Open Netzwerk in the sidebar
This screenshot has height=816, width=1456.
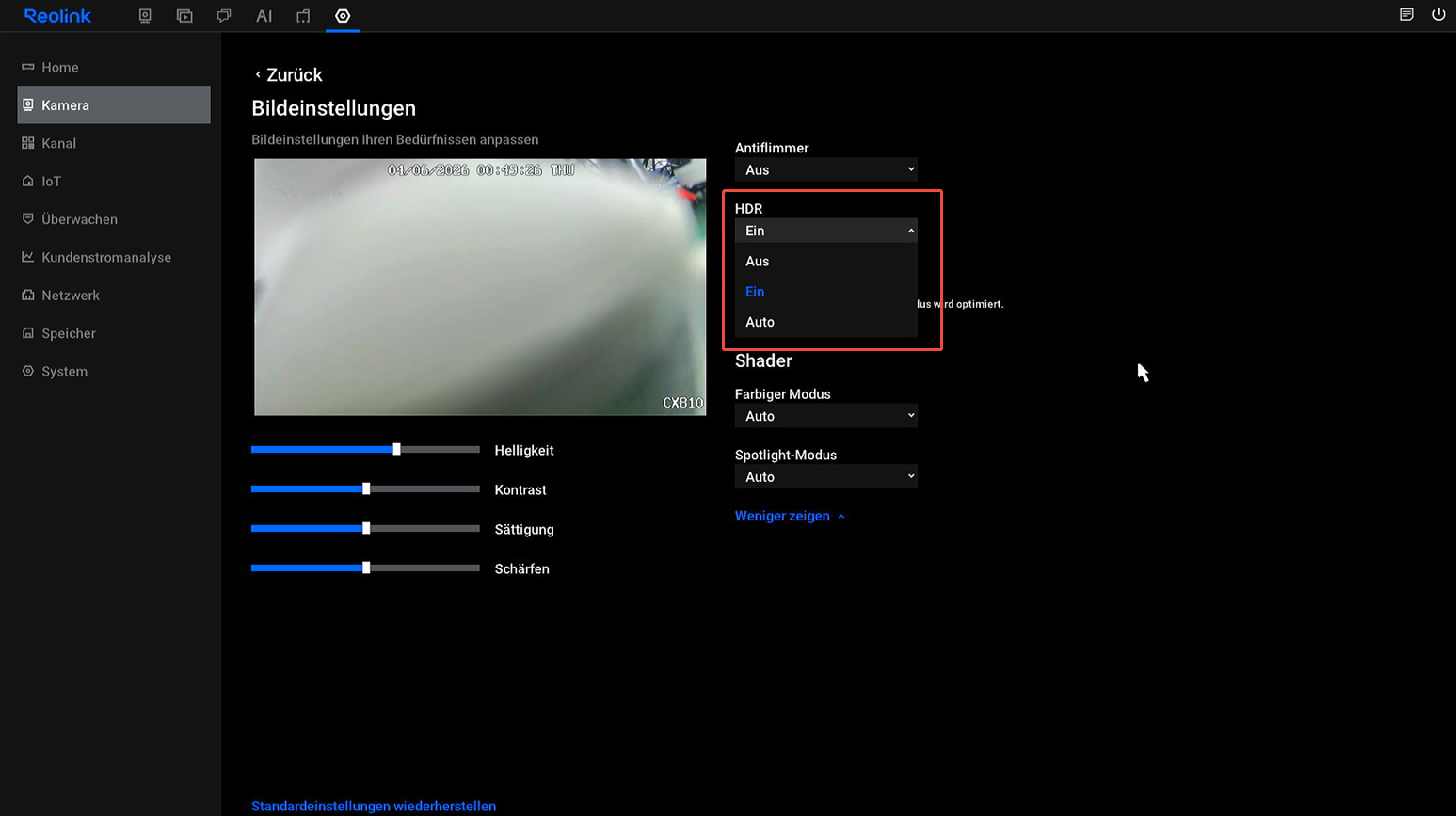tap(114, 295)
